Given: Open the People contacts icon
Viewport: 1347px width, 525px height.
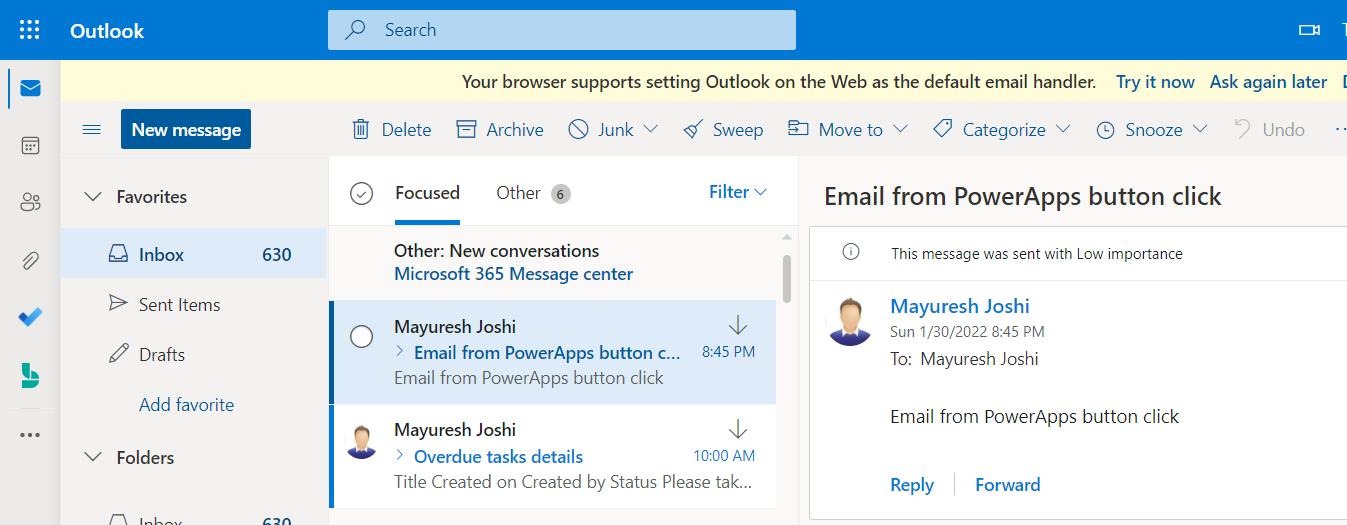Looking at the screenshot, I should click(x=30, y=203).
